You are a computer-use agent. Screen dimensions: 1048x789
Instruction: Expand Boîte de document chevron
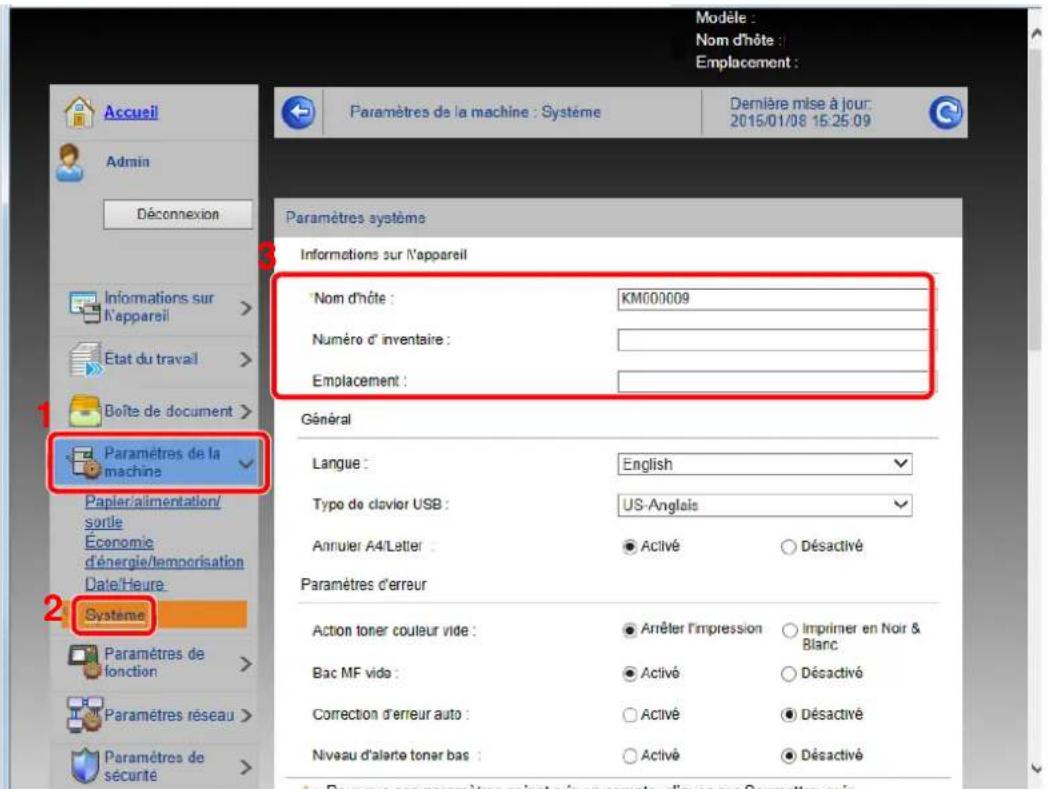[x=245, y=411]
